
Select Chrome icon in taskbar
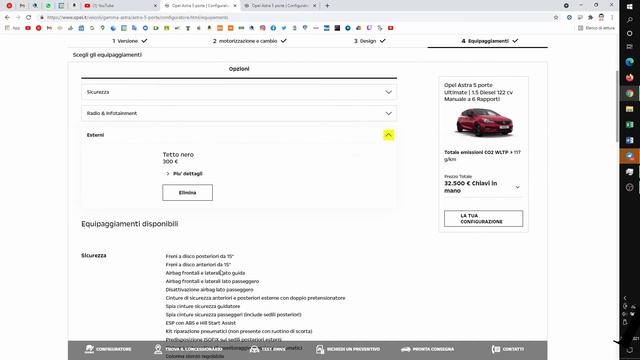coord(629,93)
